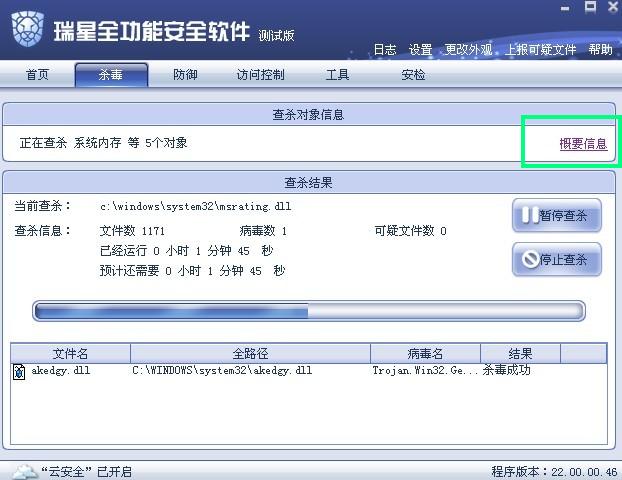Click the pause icon on 暂停查杀
This screenshot has width=622, height=480.
pos(530,215)
